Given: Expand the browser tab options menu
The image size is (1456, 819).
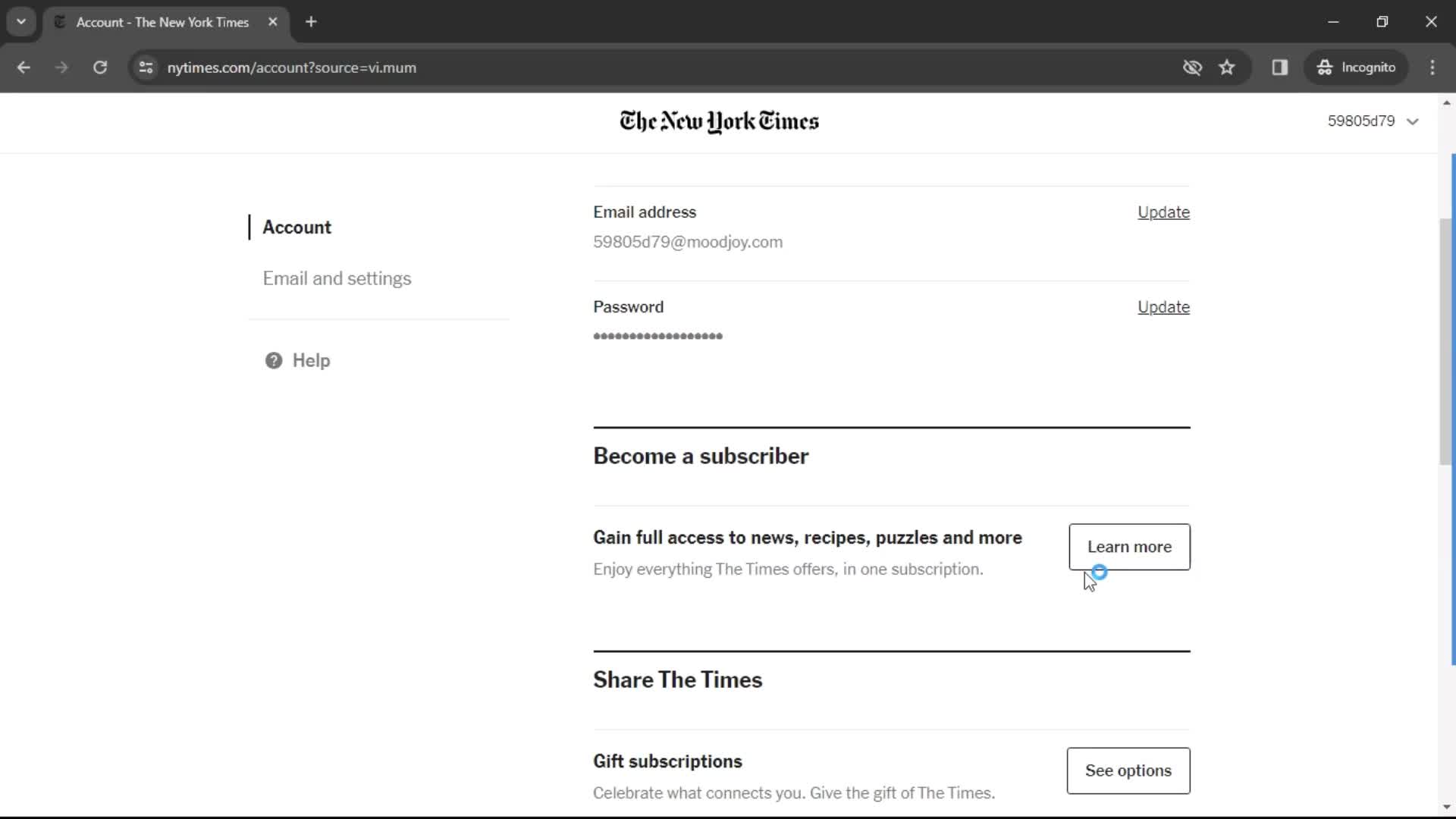Looking at the screenshot, I should tap(20, 22).
